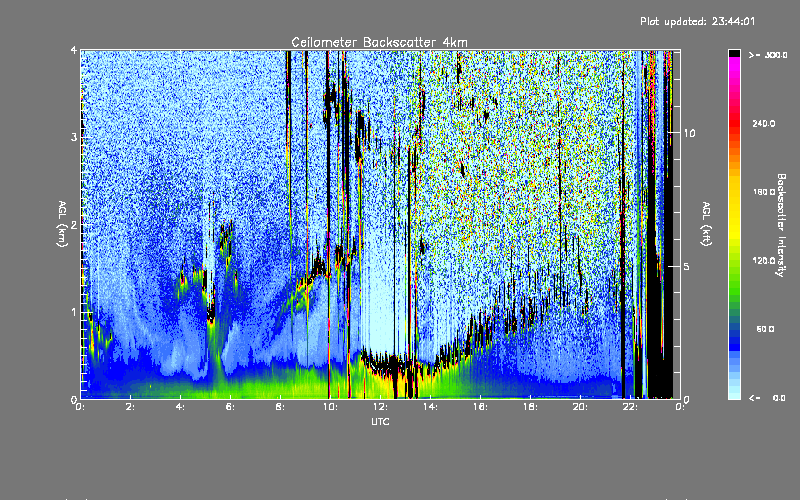The height and width of the screenshot is (500, 800).
Task: Click the green near-surface backscatter layer around 8 UTC
Action: [x=281, y=385]
